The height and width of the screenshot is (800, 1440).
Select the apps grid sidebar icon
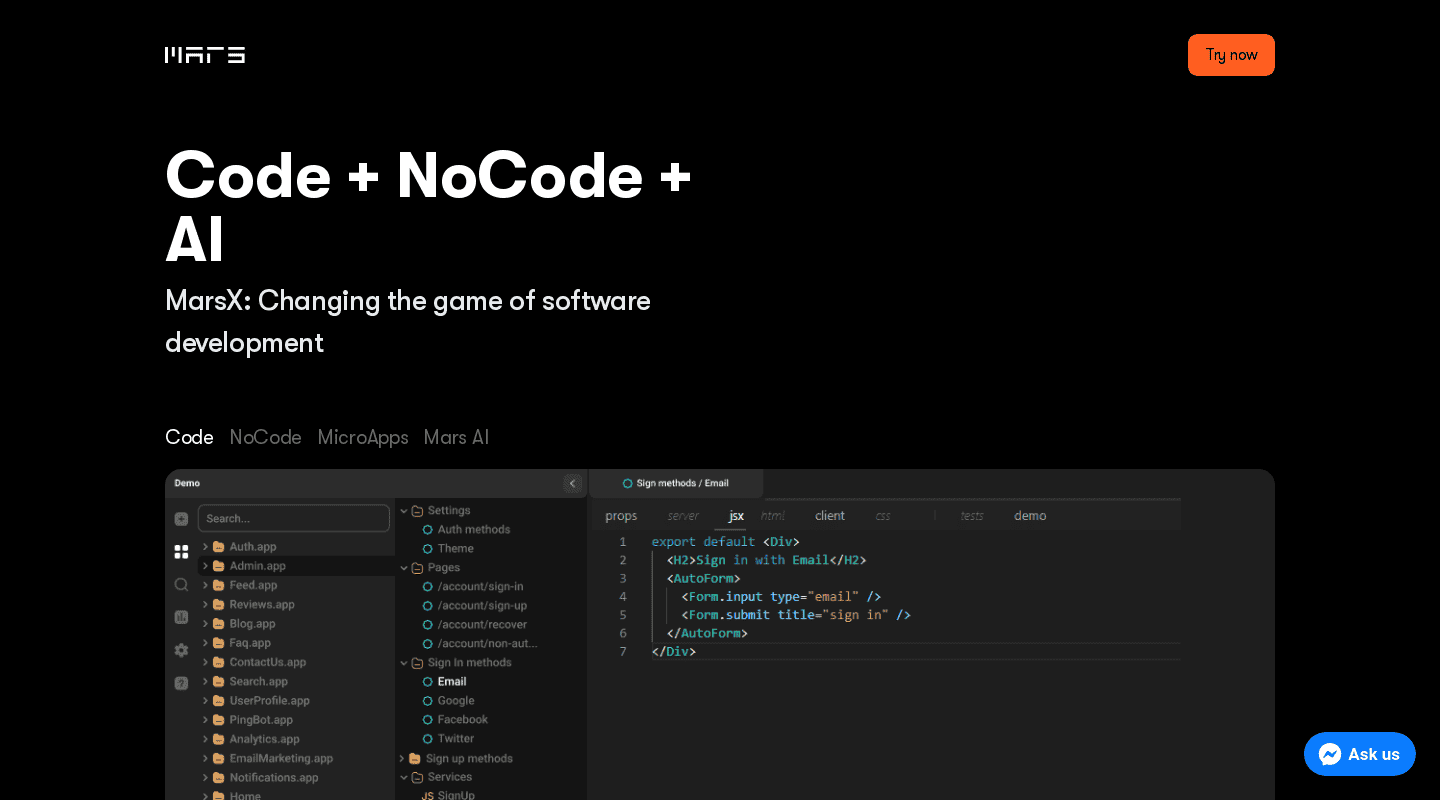(x=181, y=551)
